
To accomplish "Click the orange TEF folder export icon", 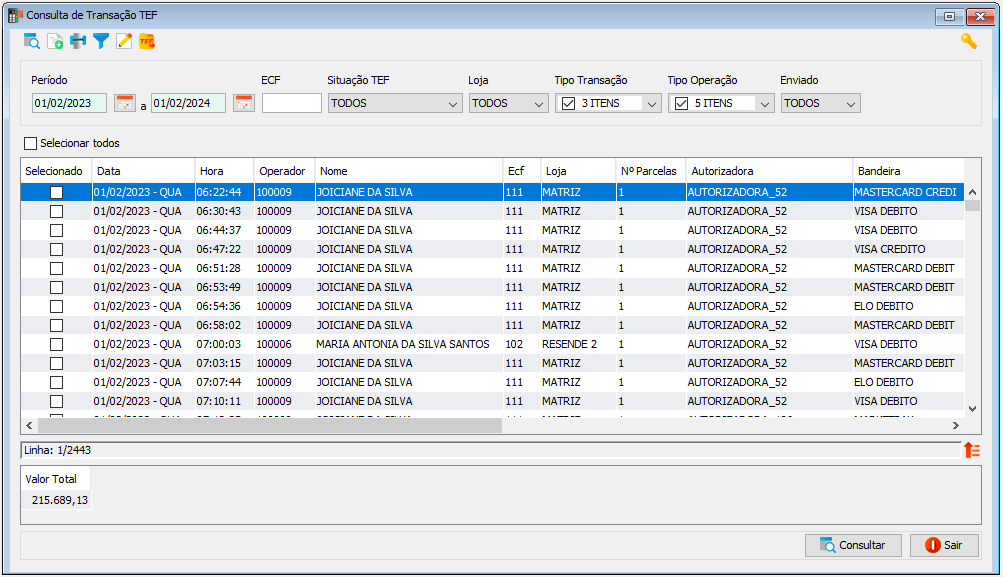I will [x=147, y=42].
